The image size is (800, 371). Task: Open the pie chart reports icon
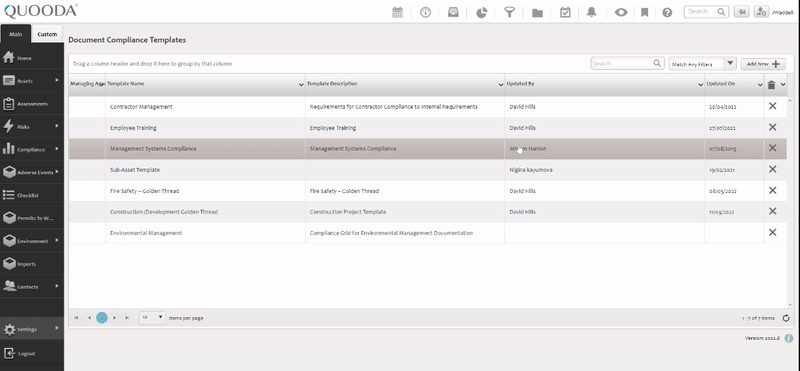click(482, 12)
